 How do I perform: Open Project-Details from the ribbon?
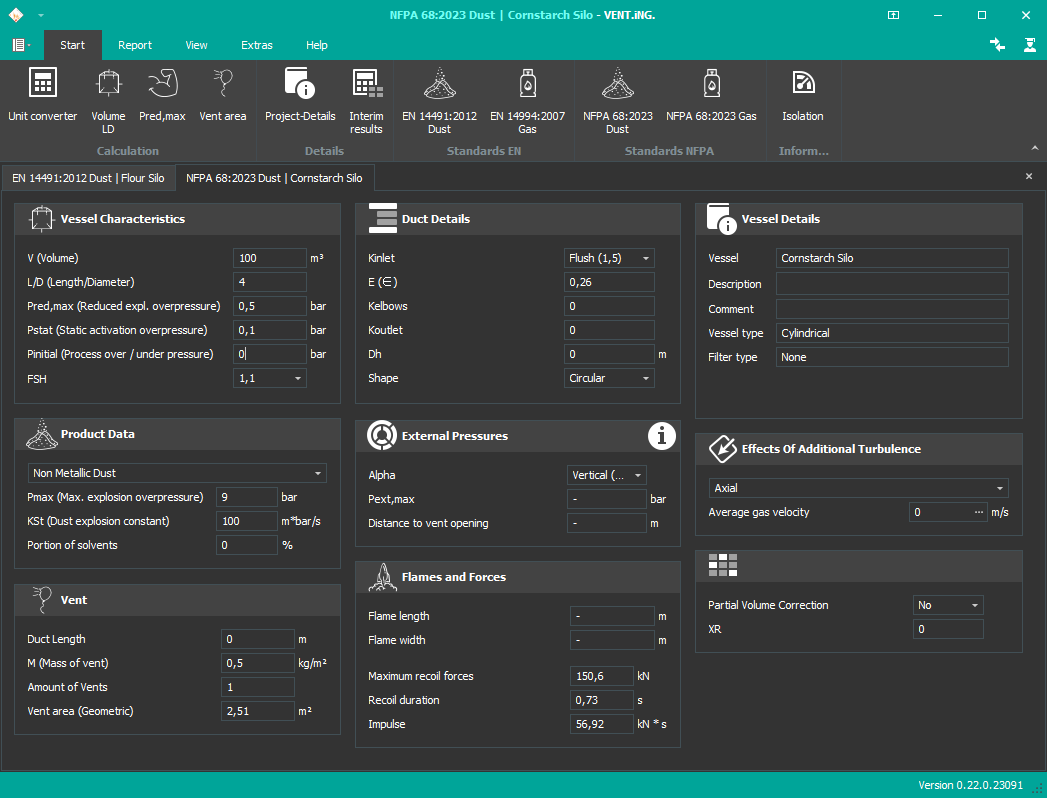coord(300,97)
